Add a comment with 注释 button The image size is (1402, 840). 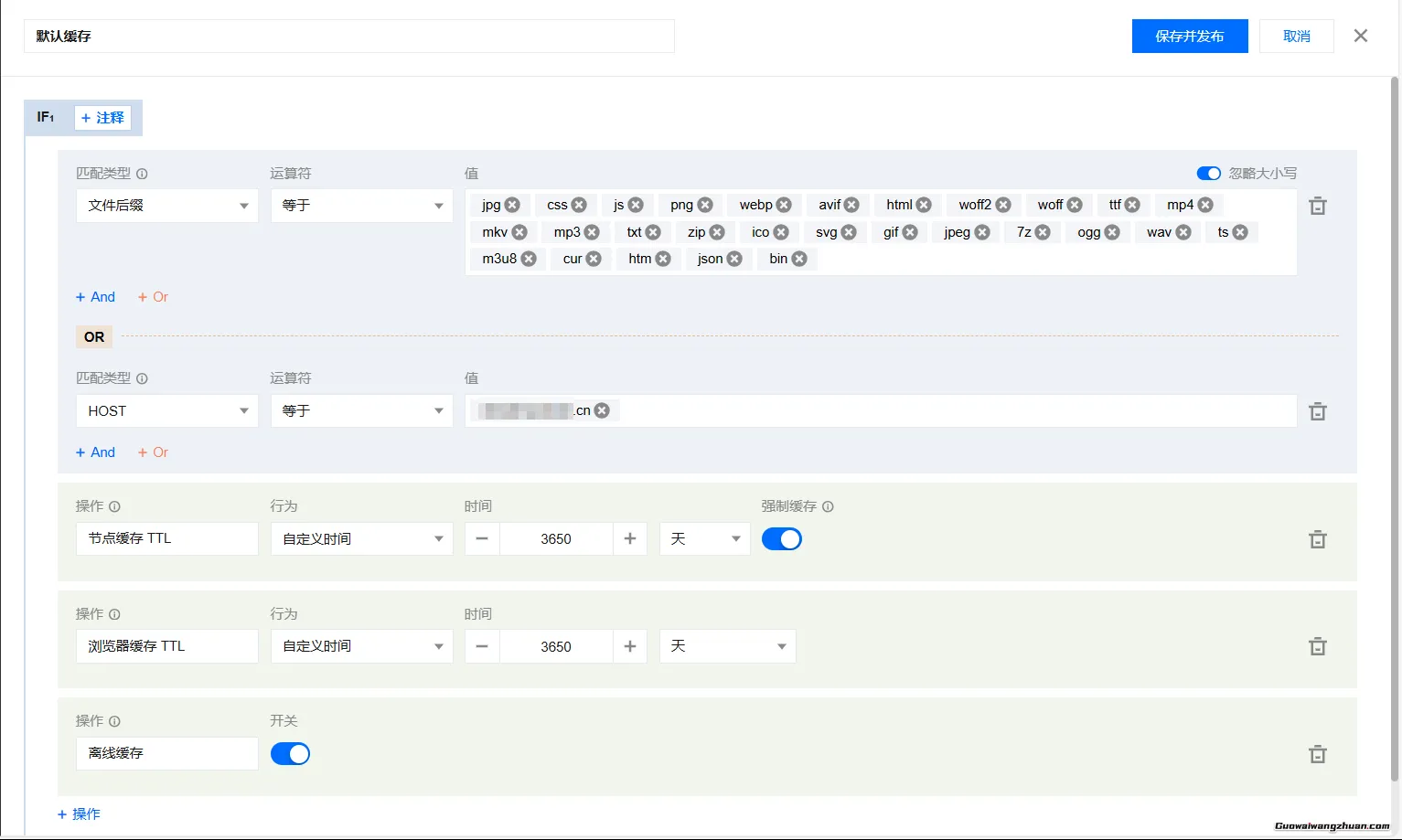[x=102, y=118]
